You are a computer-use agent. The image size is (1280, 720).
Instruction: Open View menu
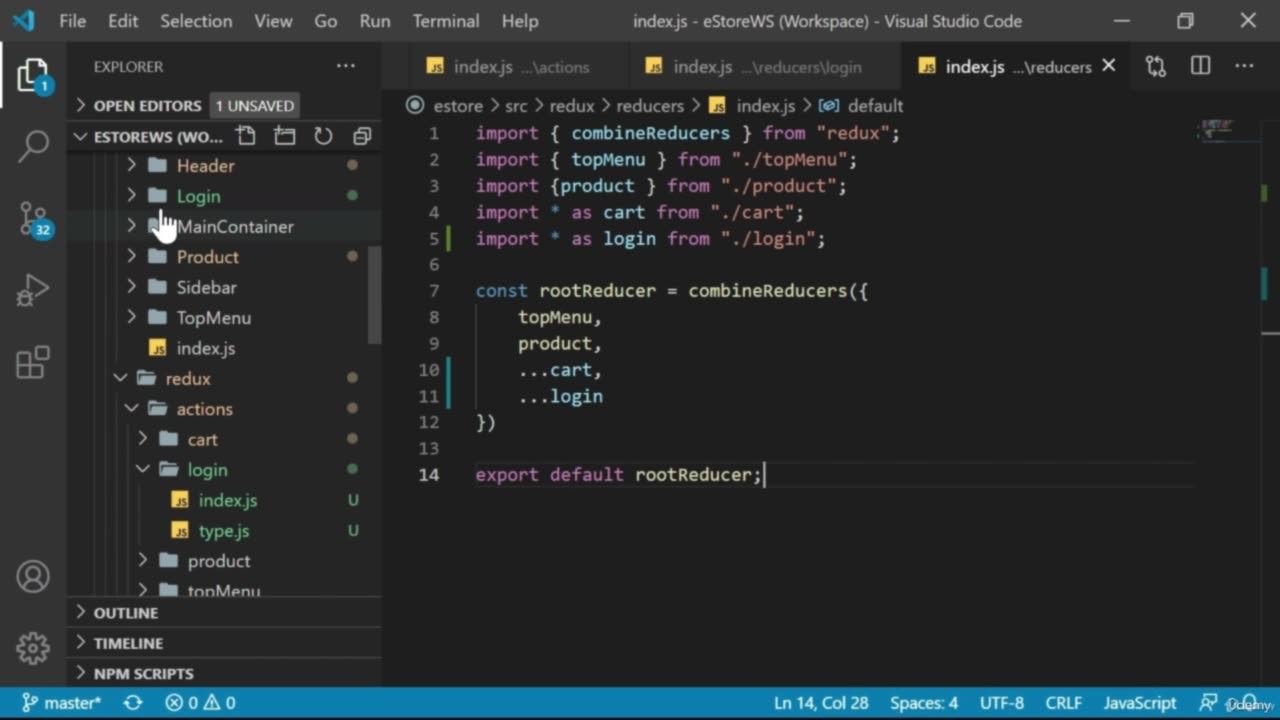pyautogui.click(x=273, y=21)
